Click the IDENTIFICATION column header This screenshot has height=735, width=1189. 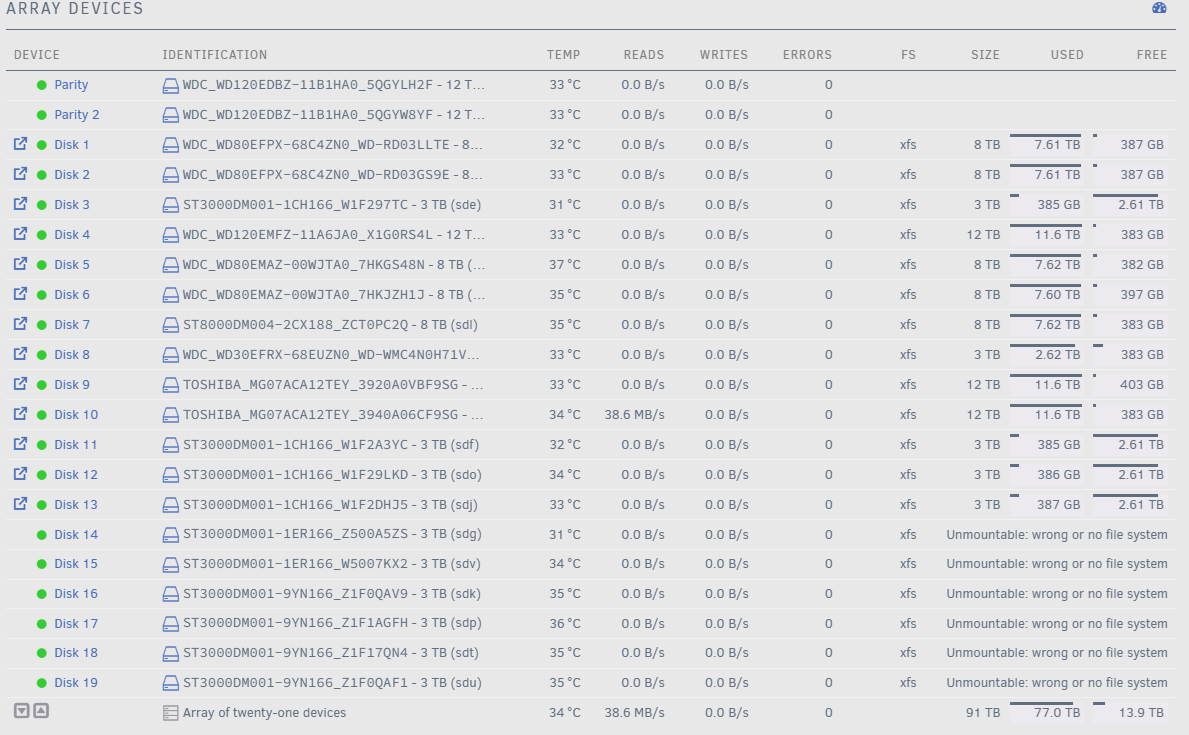[x=215, y=55]
